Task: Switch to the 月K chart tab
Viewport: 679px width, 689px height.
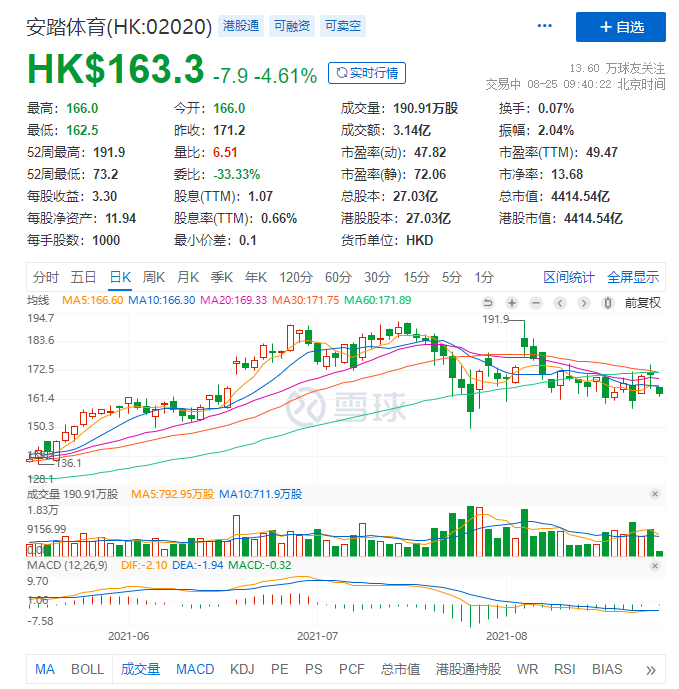Action: tap(188, 277)
